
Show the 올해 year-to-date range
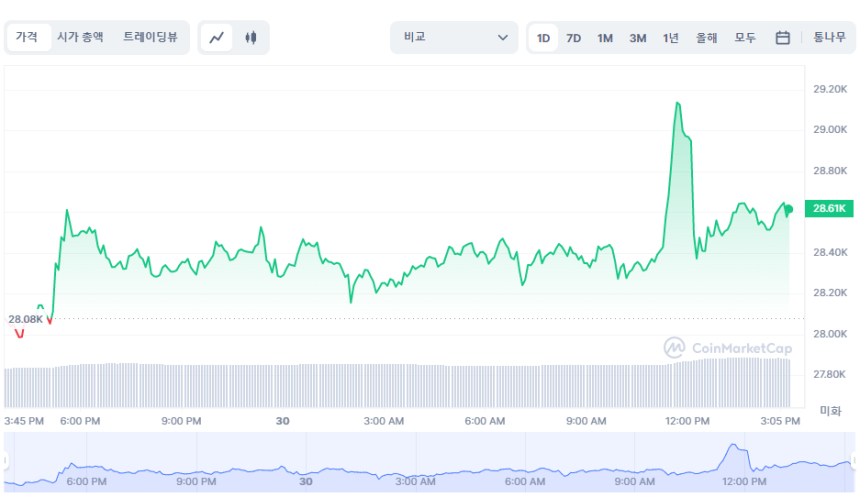(x=706, y=38)
